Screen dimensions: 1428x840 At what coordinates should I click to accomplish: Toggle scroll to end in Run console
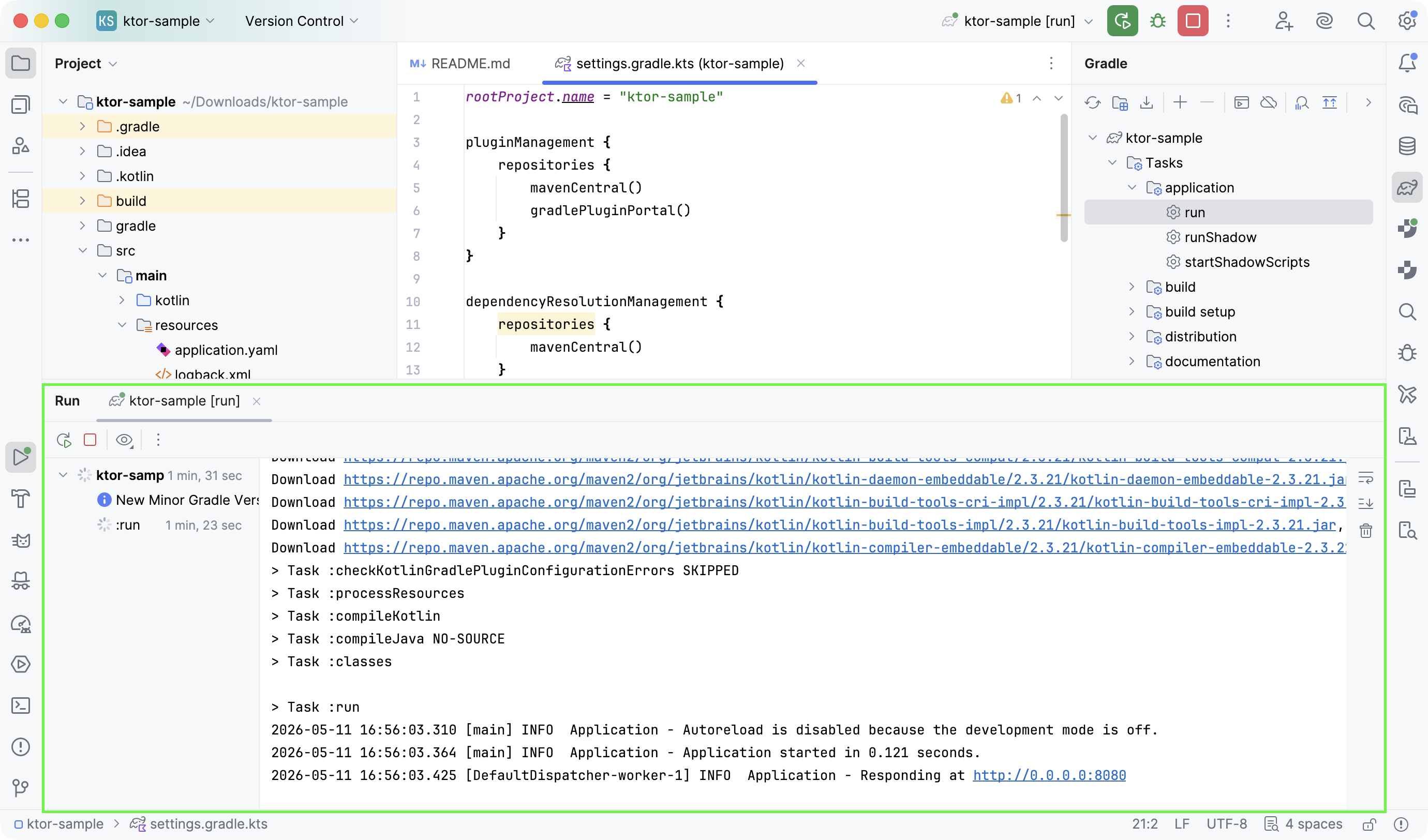[x=1366, y=503]
